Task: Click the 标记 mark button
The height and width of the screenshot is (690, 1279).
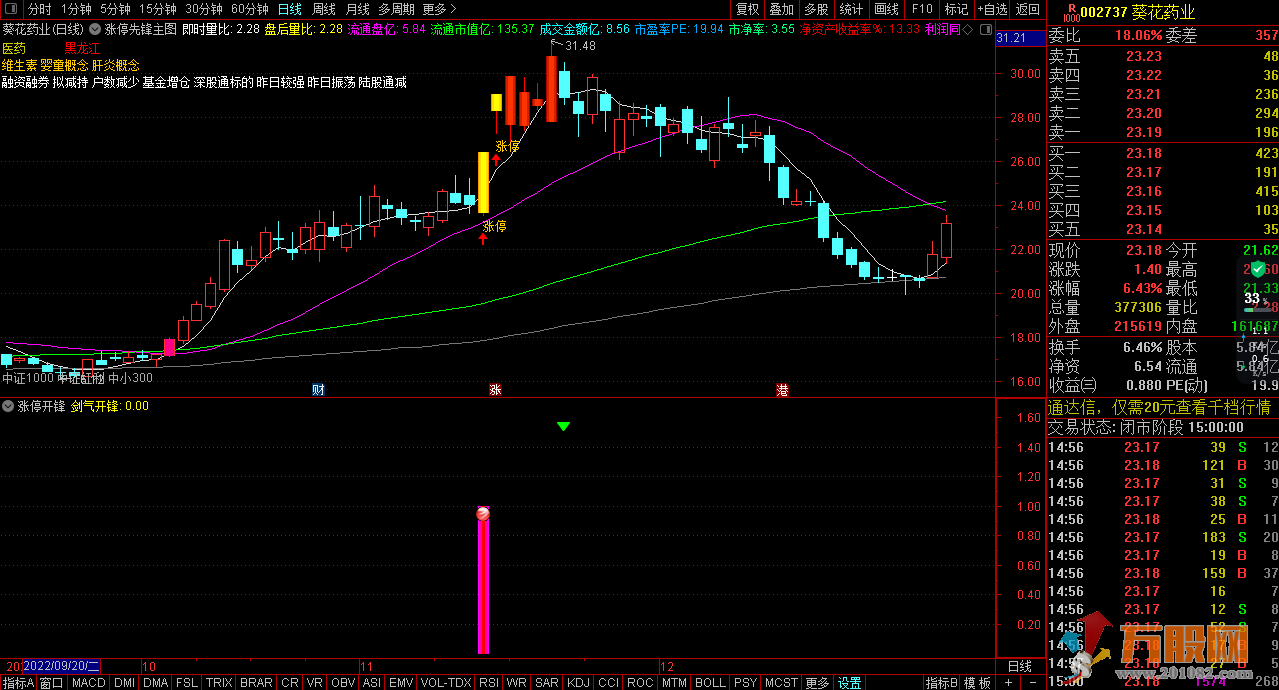Action: pos(956,9)
